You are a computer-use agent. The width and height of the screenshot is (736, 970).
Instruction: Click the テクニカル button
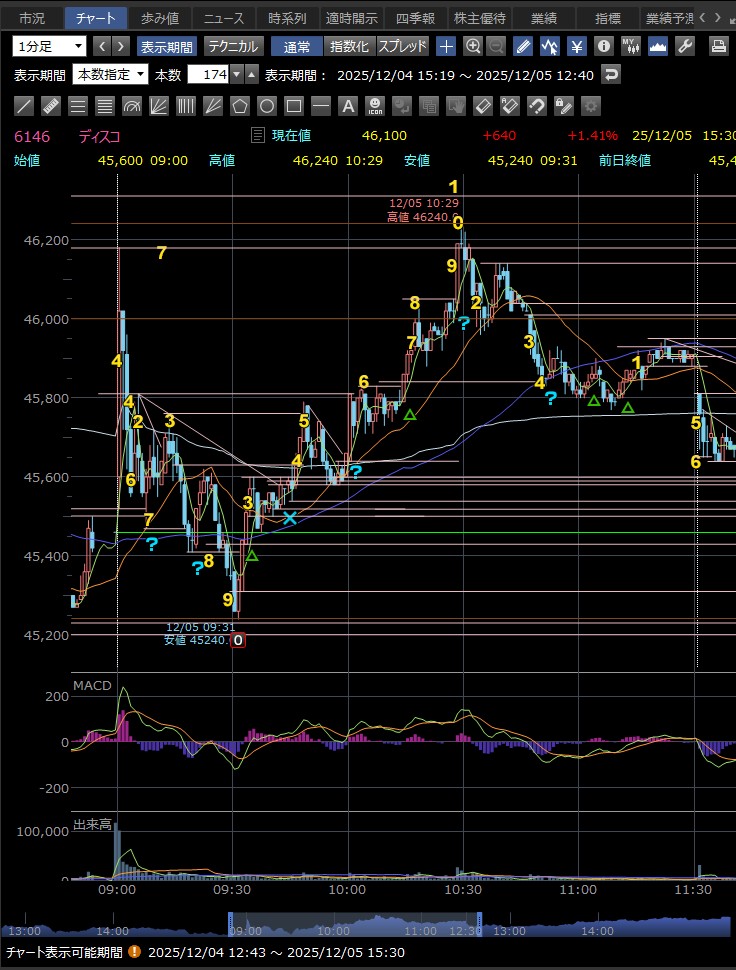coord(233,46)
